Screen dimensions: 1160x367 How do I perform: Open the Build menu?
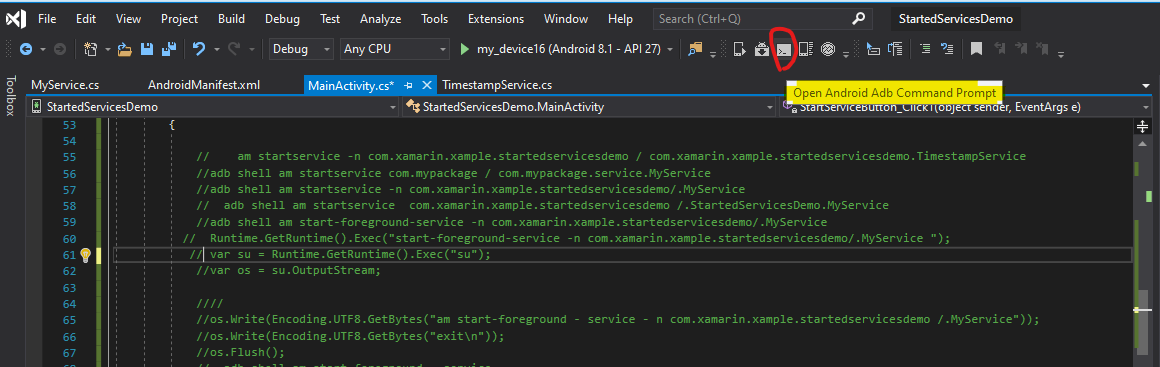point(232,19)
